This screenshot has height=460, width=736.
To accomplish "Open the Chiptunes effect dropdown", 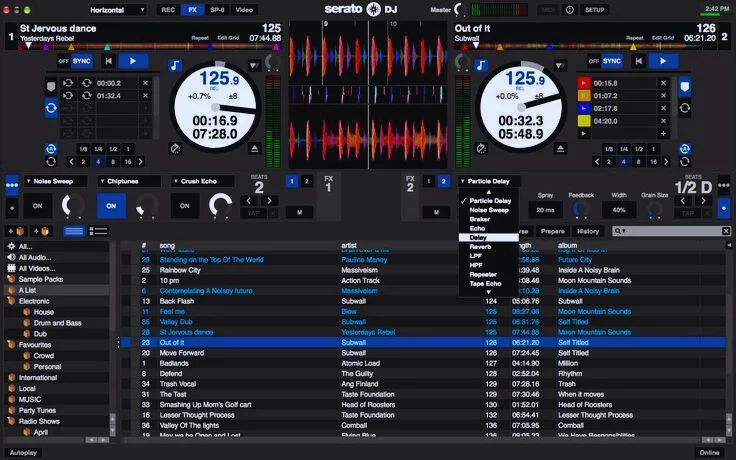I will (129, 181).
